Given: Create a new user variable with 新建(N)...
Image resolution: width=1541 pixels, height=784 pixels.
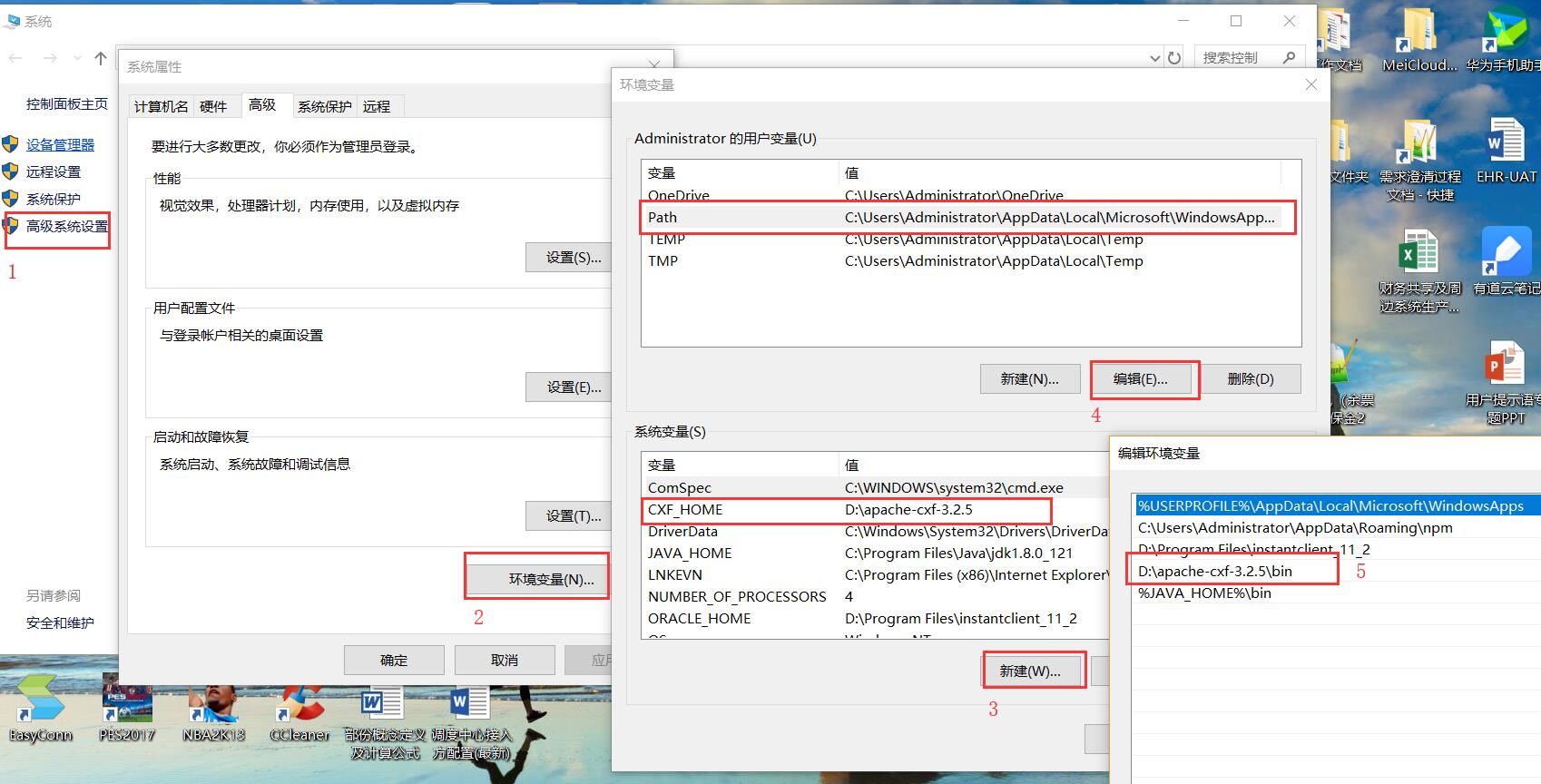Looking at the screenshot, I should point(1030,379).
